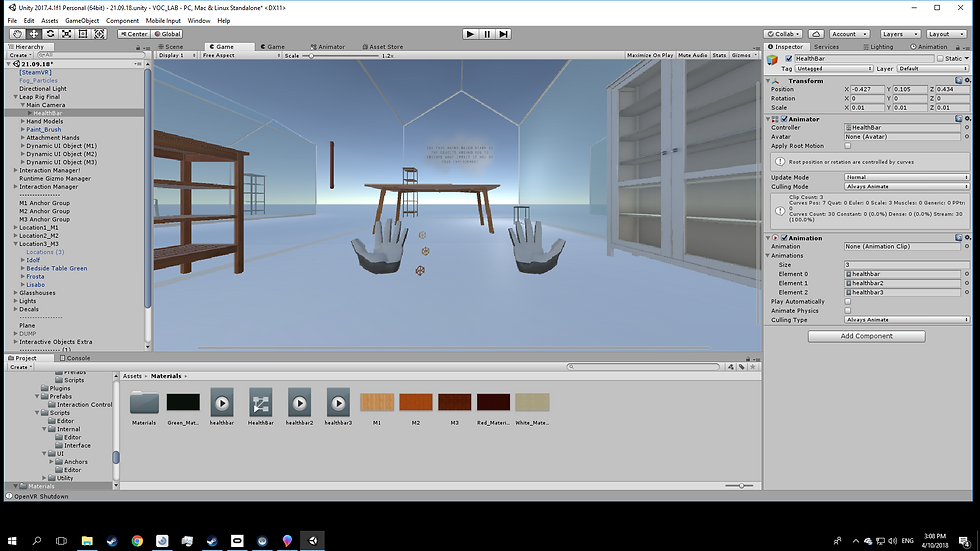Collapse the Leap Rig Final tree item
The width and height of the screenshot is (980, 551).
[16, 97]
